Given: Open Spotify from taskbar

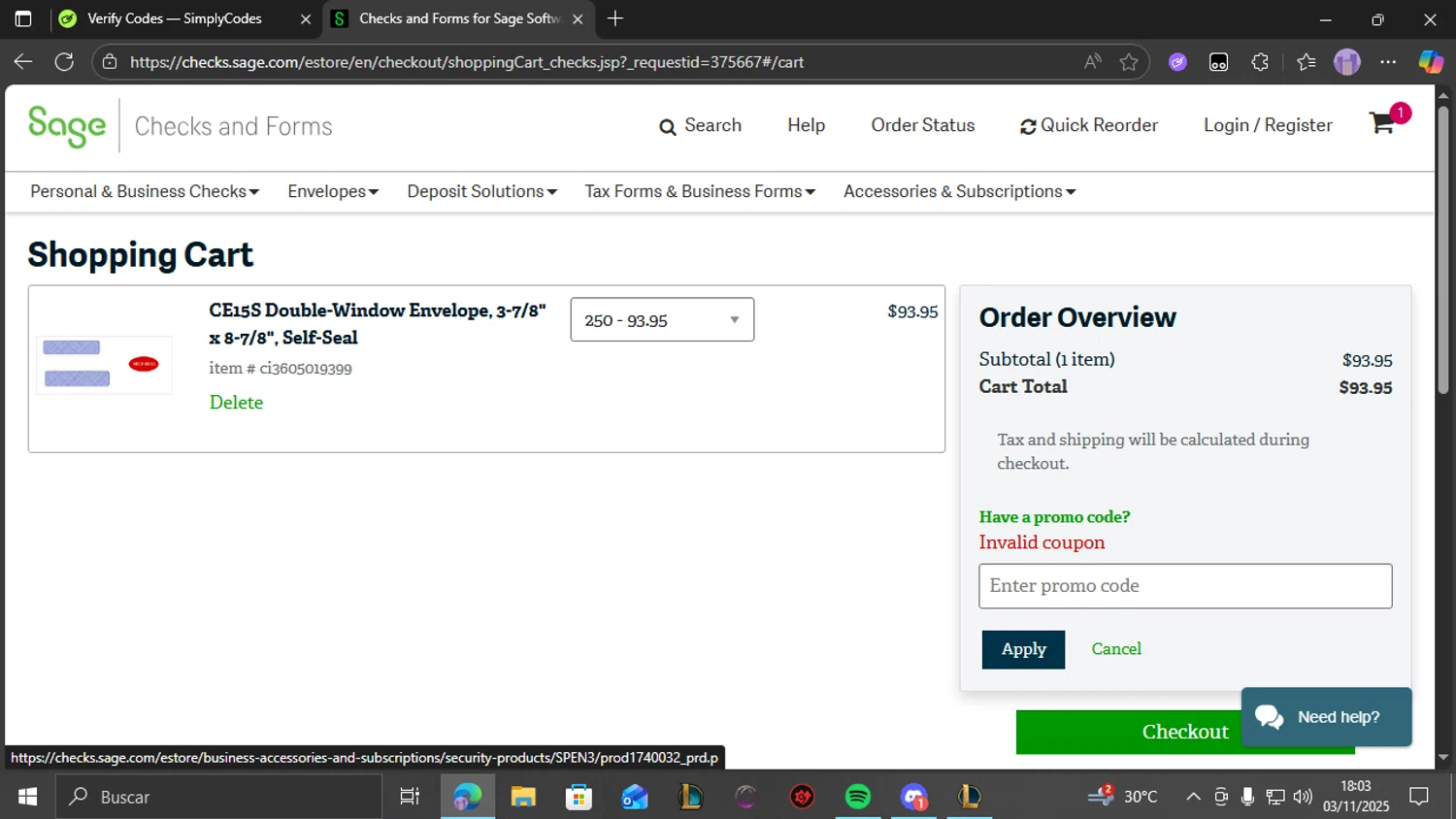Looking at the screenshot, I should 858,797.
